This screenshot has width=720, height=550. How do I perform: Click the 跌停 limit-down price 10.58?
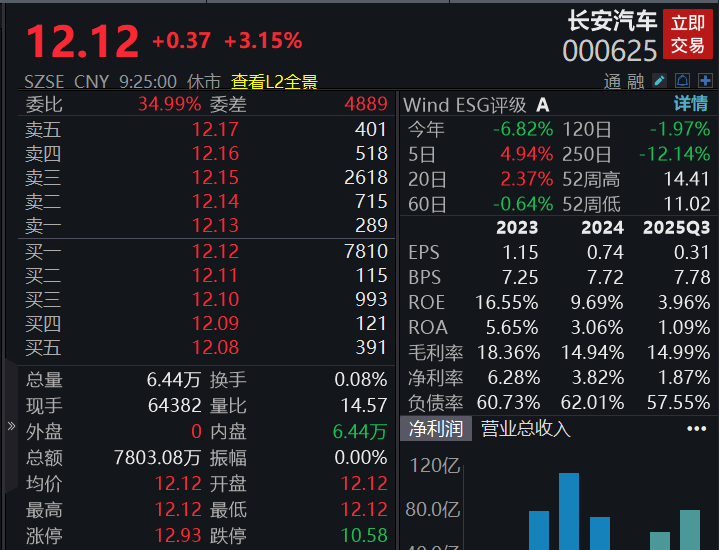click(364, 535)
